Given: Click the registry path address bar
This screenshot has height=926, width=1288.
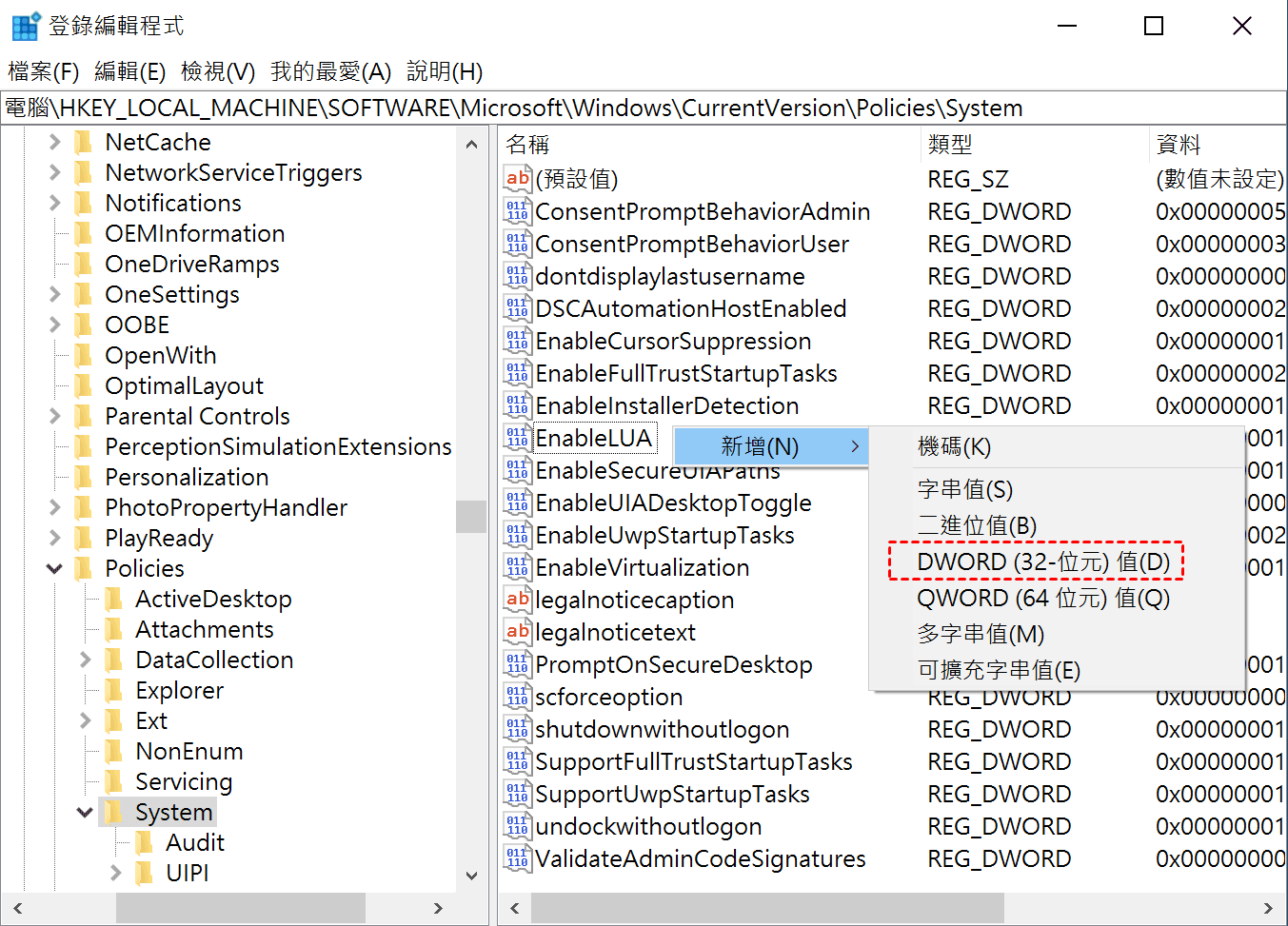Looking at the screenshot, I should (644, 108).
